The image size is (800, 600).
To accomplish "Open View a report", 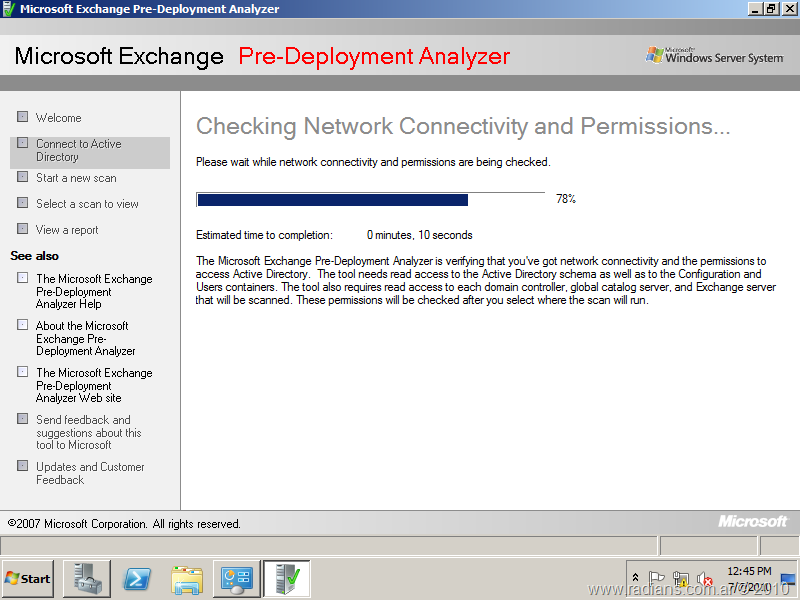I will pyautogui.click(x=67, y=230).
